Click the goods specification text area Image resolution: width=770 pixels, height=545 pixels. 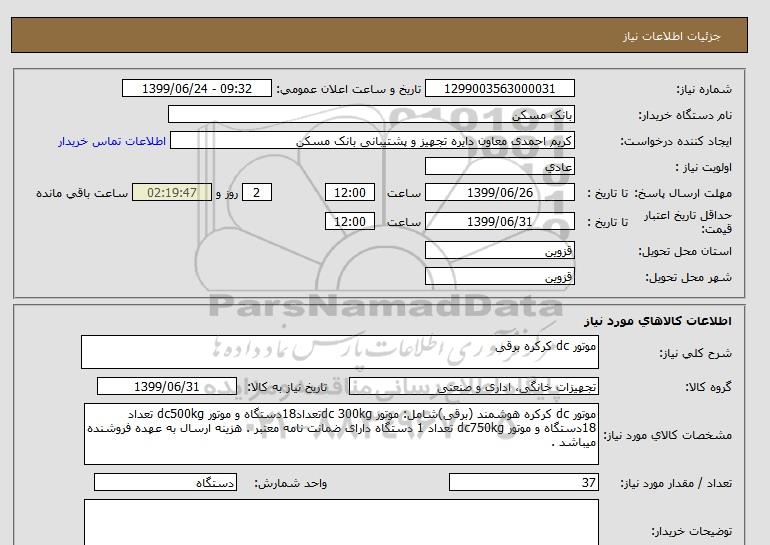coord(341,434)
